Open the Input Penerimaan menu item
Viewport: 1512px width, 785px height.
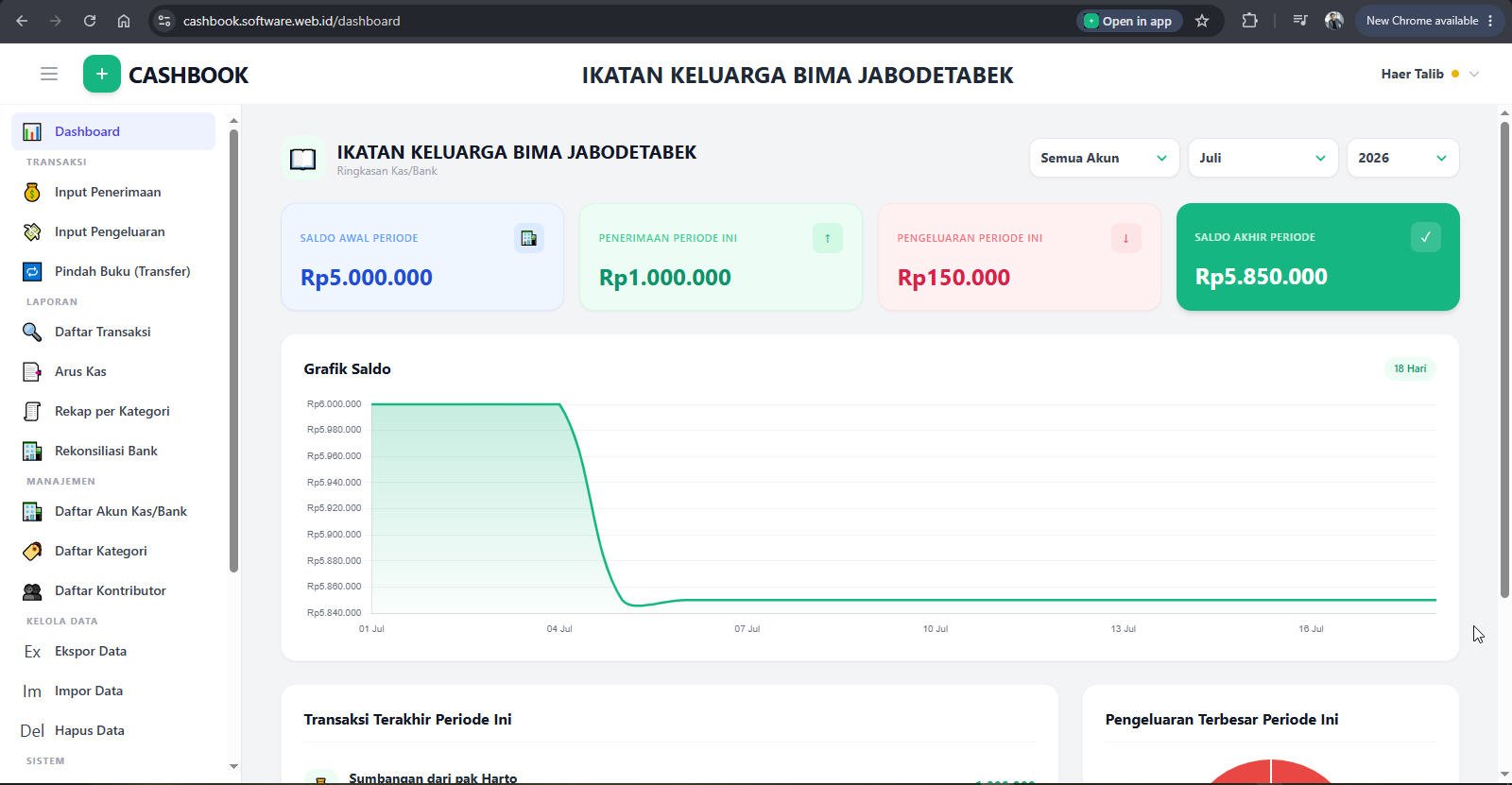(x=113, y=192)
